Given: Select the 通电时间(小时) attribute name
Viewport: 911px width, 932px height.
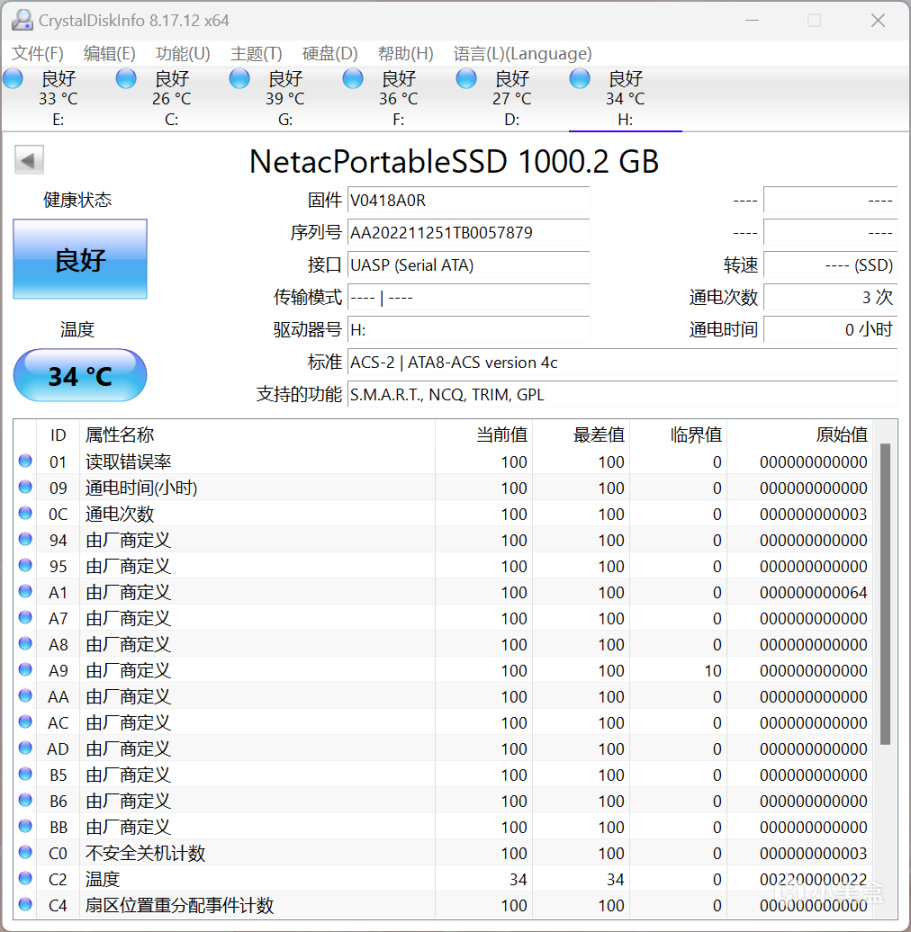Looking at the screenshot, I should (x=141, y=488).
